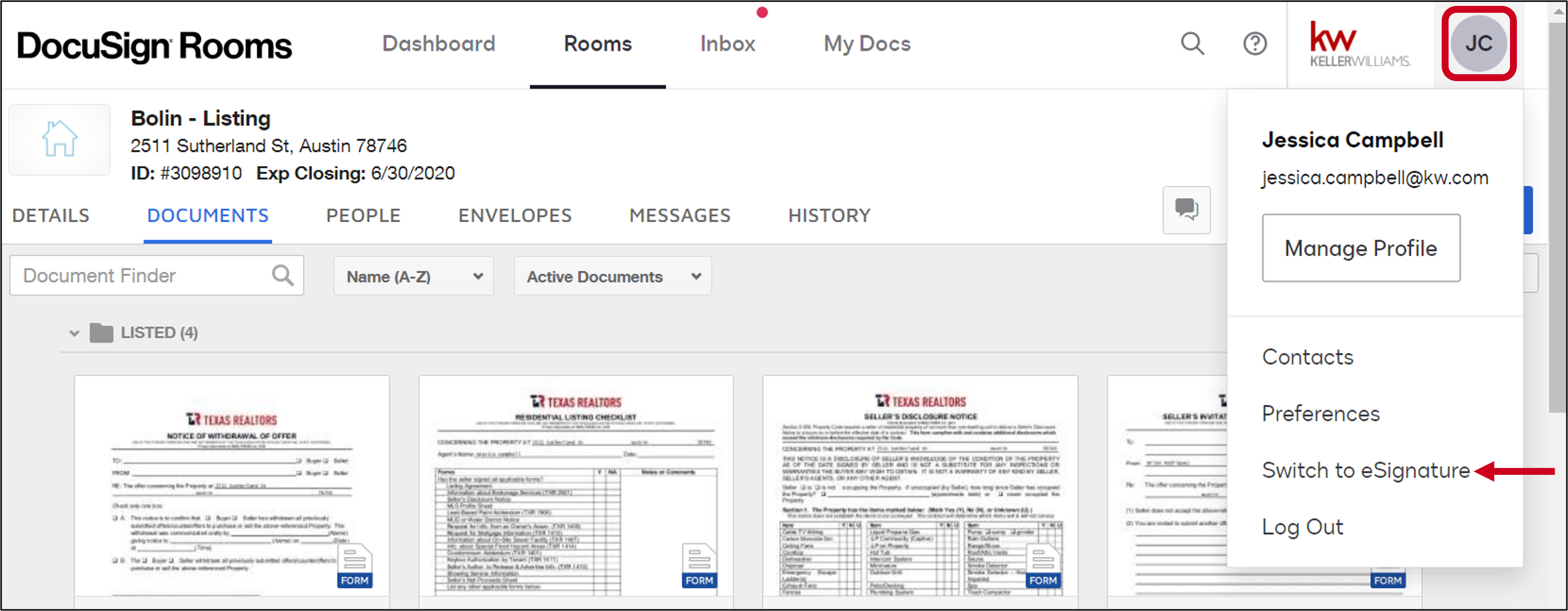Open the room chat bubble icon

[x=1187, y=209]
